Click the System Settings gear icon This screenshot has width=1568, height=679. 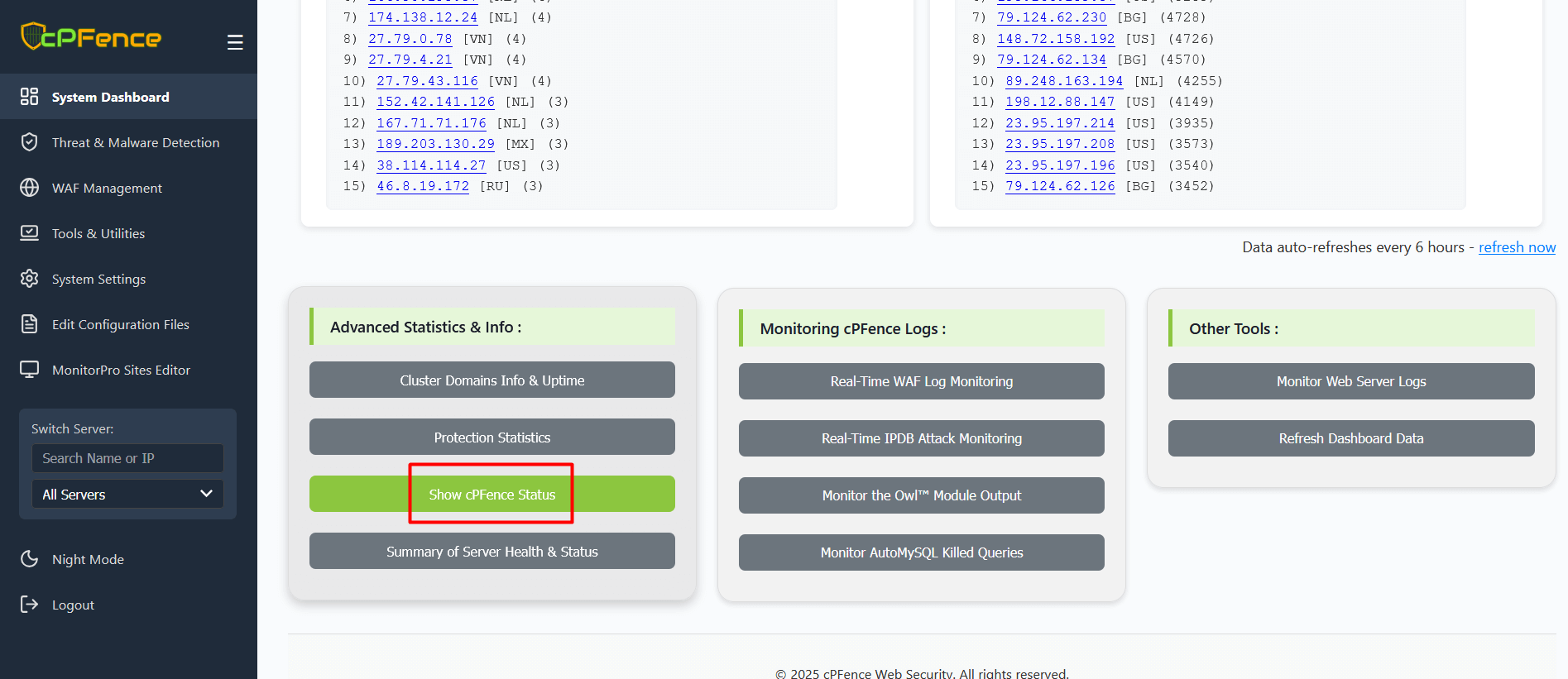(x=30, y=279)
